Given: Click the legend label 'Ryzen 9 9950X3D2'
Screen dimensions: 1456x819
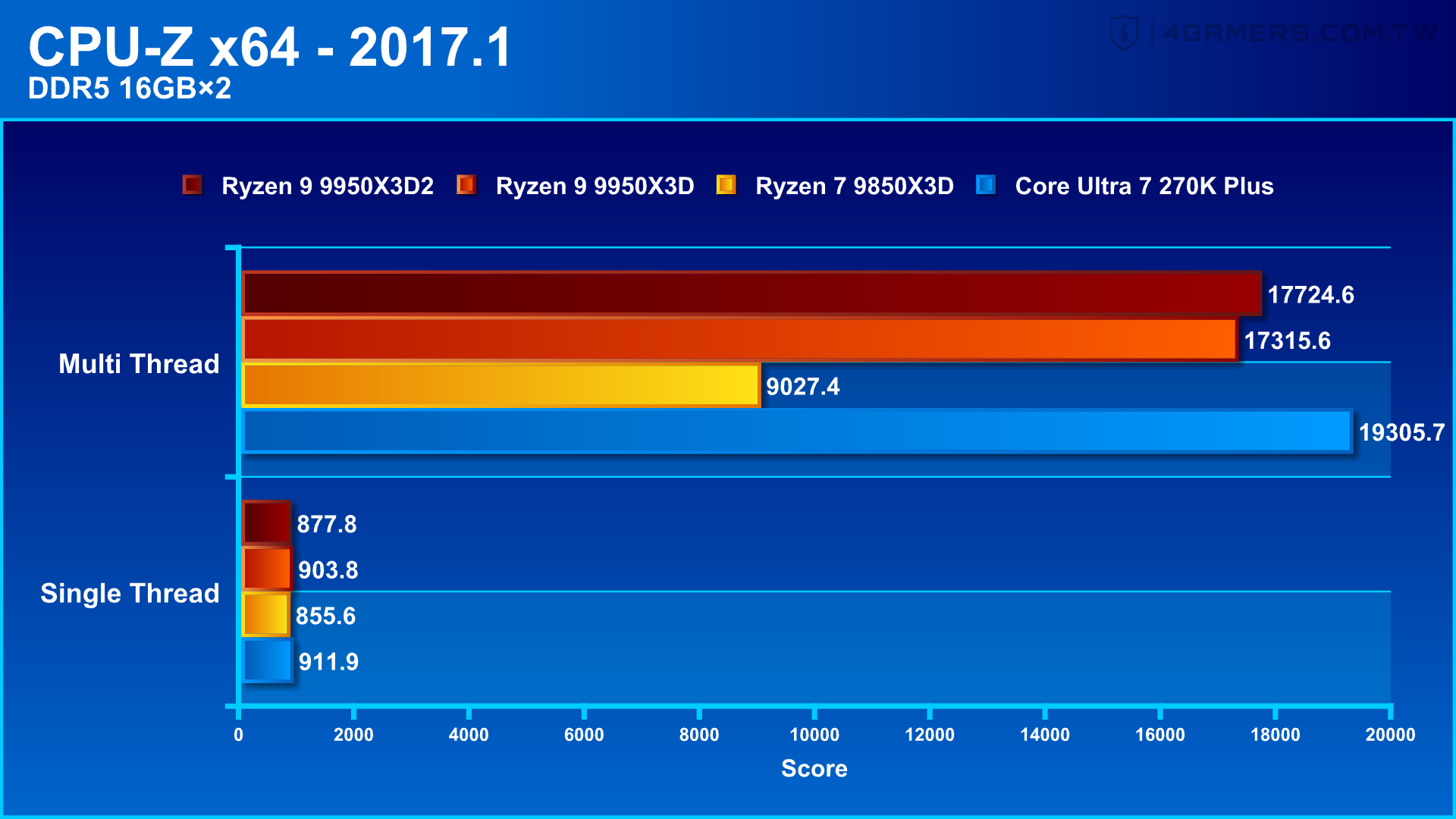Looking at the screenshot, I should pos(328,186).
